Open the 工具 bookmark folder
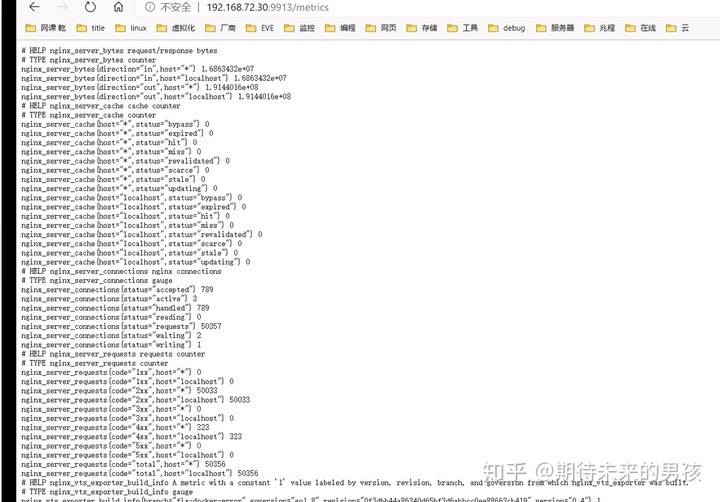 point(463,28)
